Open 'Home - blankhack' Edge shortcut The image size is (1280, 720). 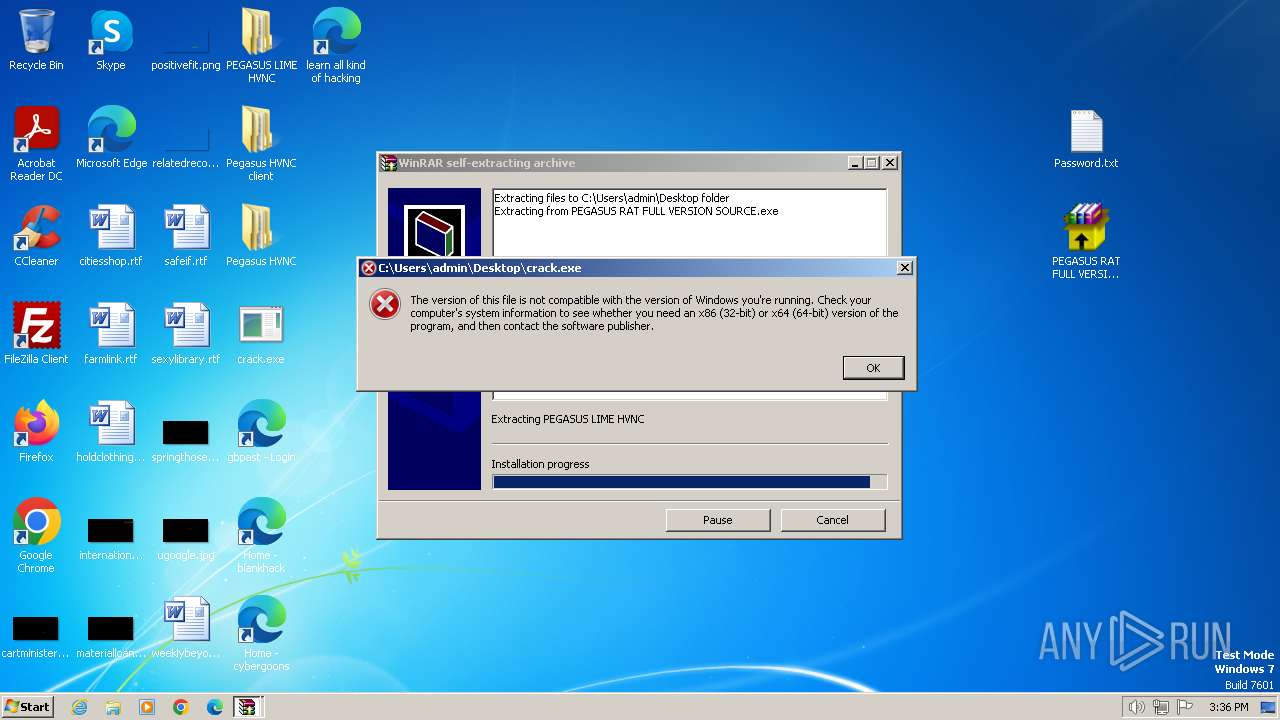point(261,536)
